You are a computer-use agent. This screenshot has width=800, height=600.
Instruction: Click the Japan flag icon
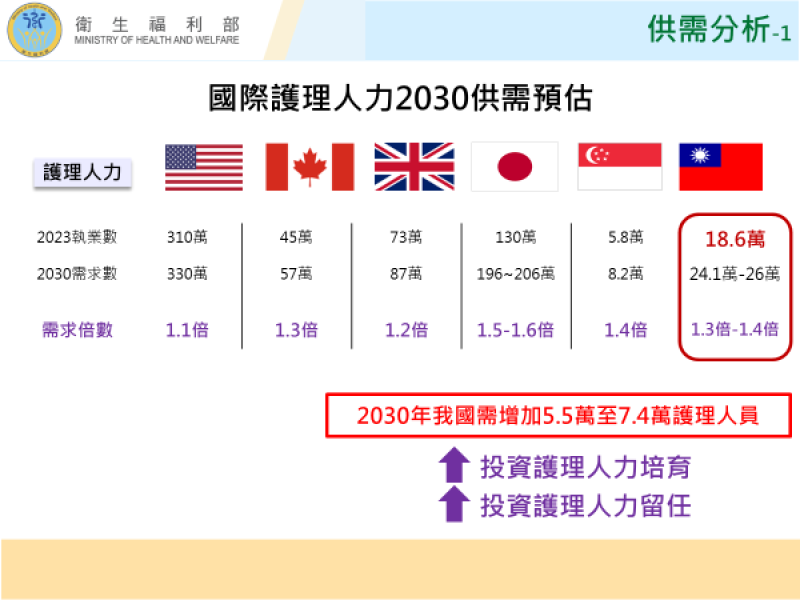[512, 166]
